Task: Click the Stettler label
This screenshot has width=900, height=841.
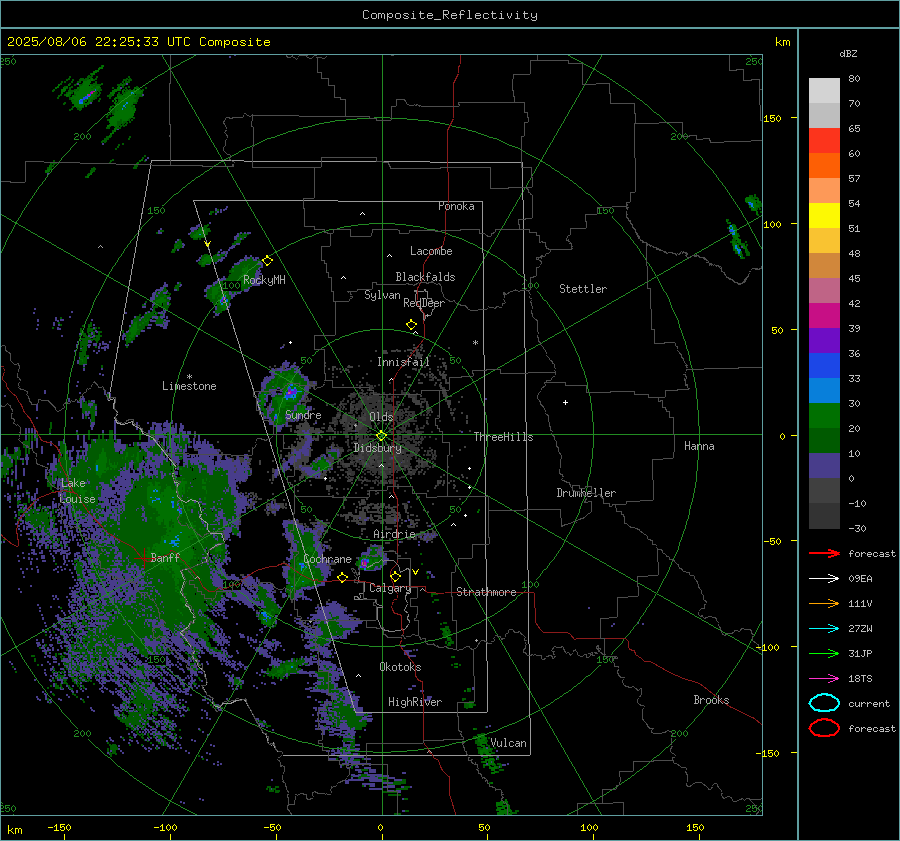Action: pyautogui.click(x=583, y=289)
